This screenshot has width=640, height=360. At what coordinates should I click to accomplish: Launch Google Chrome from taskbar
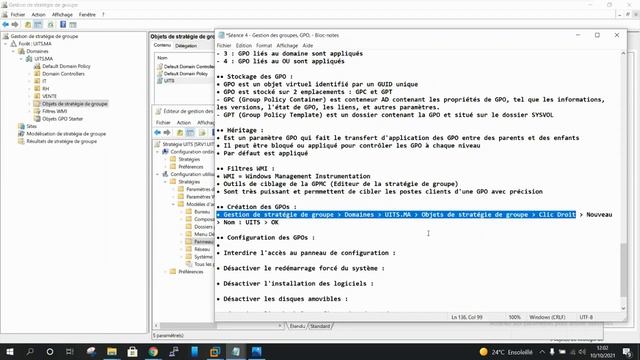[153, 351]
